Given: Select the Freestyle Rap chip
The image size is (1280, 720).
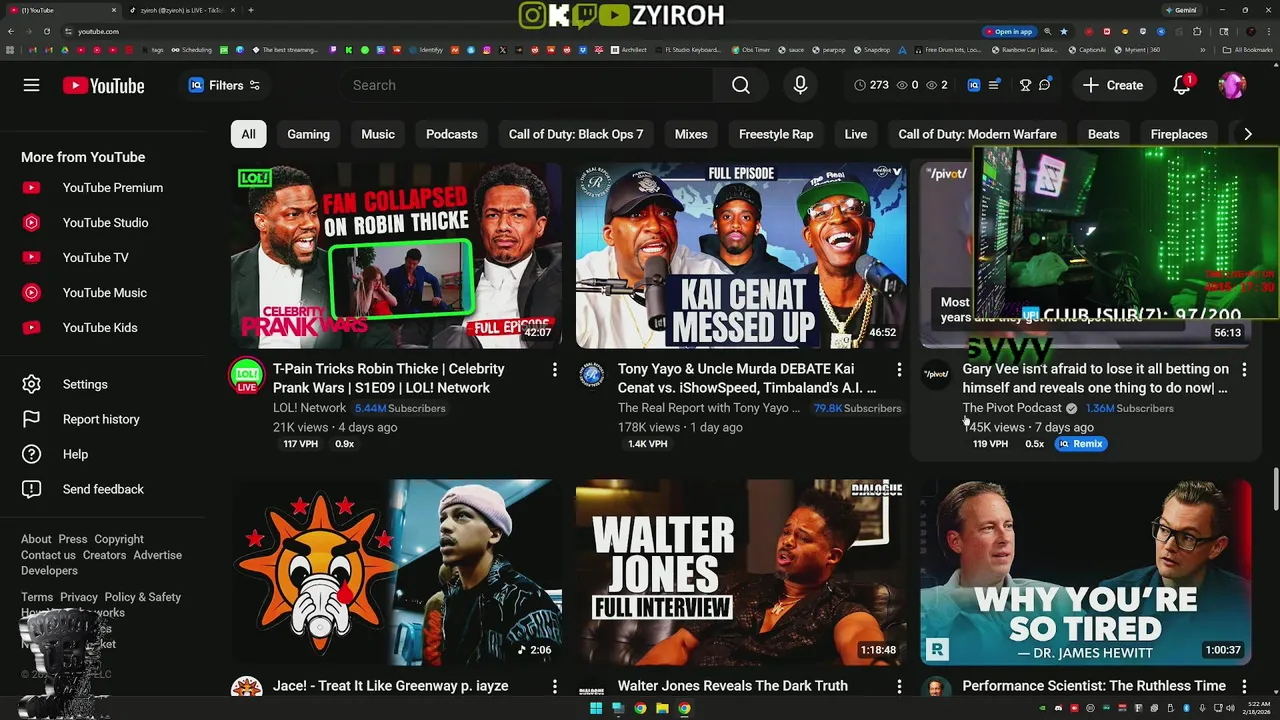Looking at the screenshot, I should (776, 134).
